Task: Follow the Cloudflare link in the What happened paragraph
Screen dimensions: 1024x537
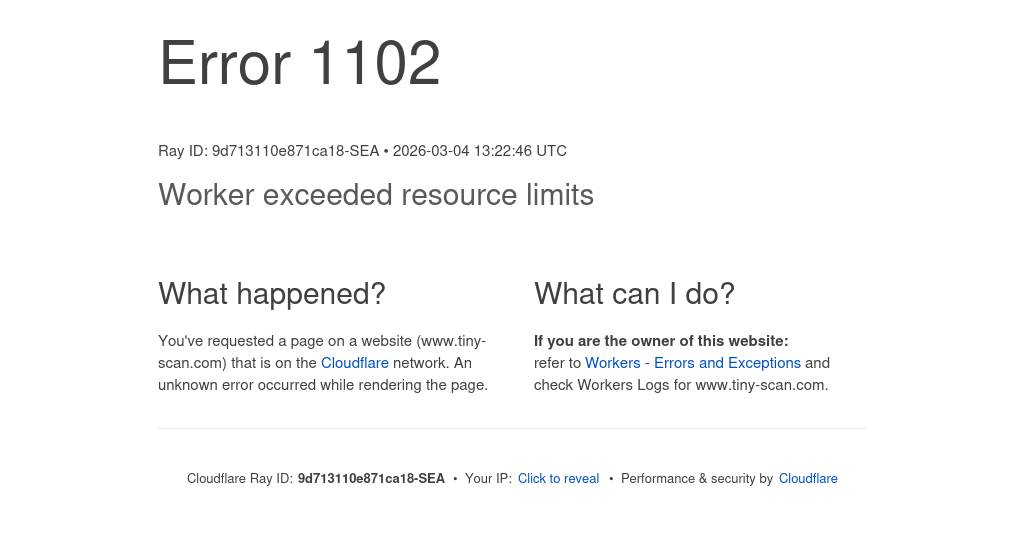Action: coord(354,363)
